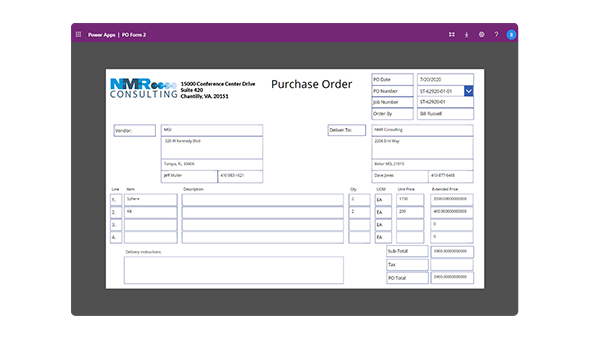Click line 3 Item field

pyautogui.click(x=151, y=225)
